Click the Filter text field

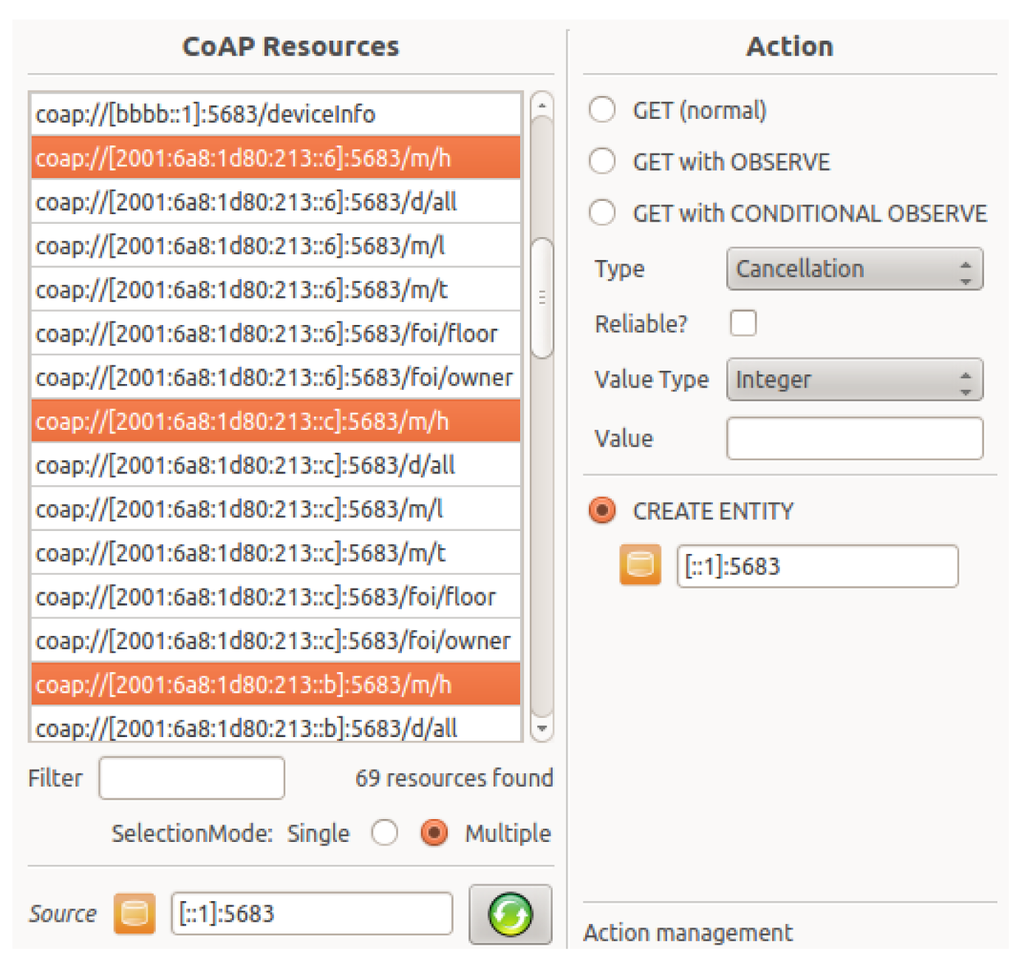(x=191, y=778)
